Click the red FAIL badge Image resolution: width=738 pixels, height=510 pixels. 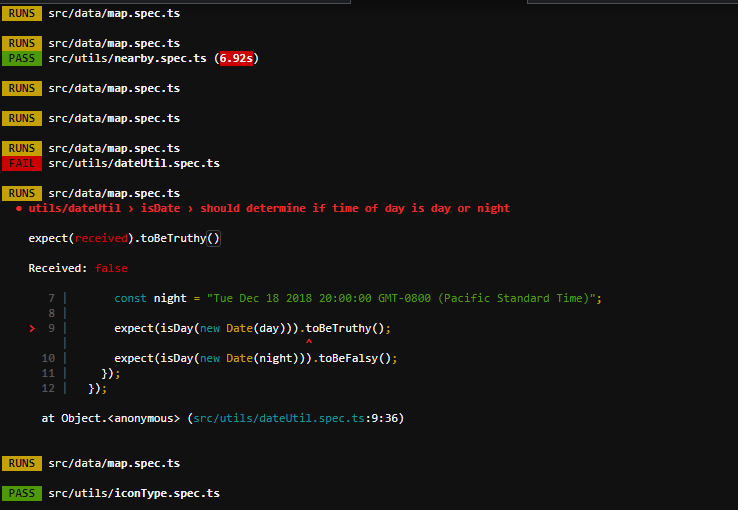(x=22, y=163)
